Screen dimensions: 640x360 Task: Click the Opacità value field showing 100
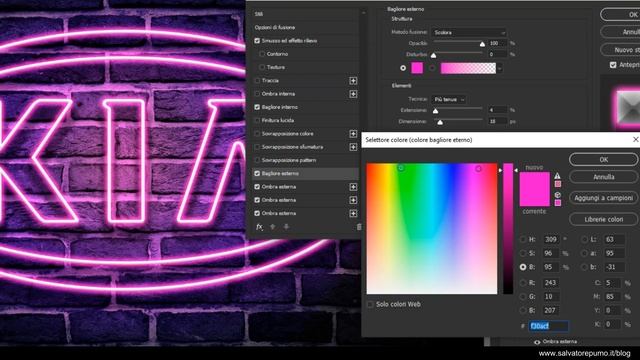tap(497, 43)
